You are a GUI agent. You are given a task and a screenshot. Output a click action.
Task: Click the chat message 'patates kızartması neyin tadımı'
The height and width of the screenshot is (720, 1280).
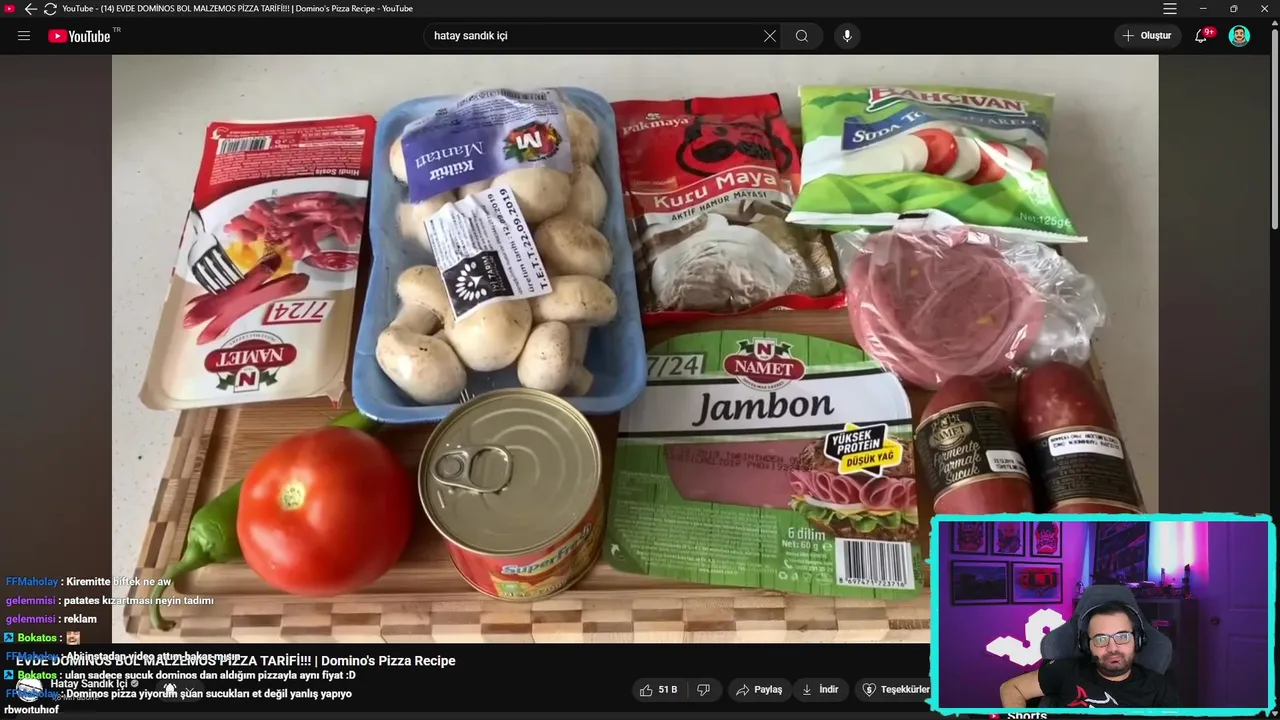coord(138,601)
